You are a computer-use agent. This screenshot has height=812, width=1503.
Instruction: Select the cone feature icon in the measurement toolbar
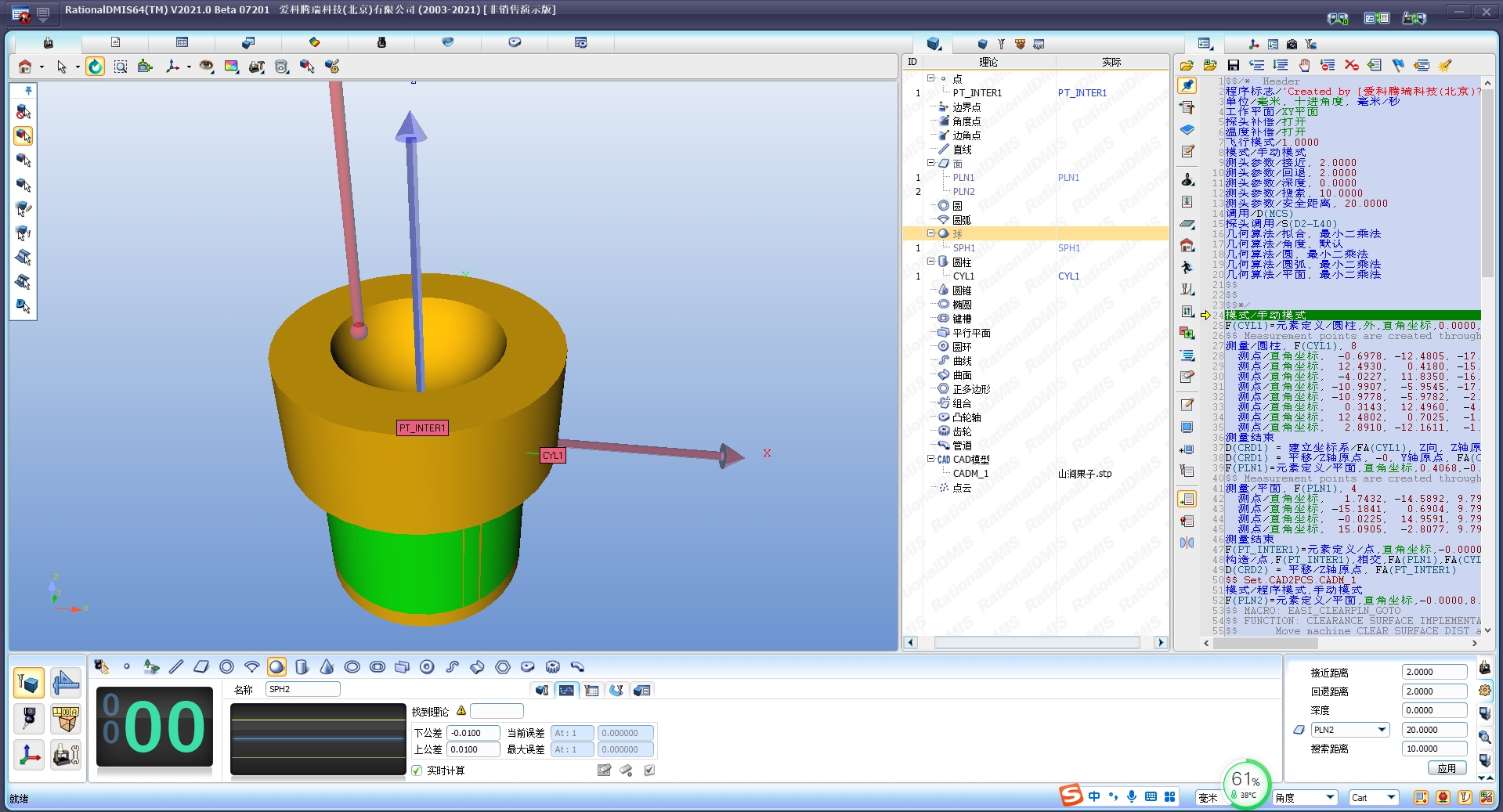point(327,667)
